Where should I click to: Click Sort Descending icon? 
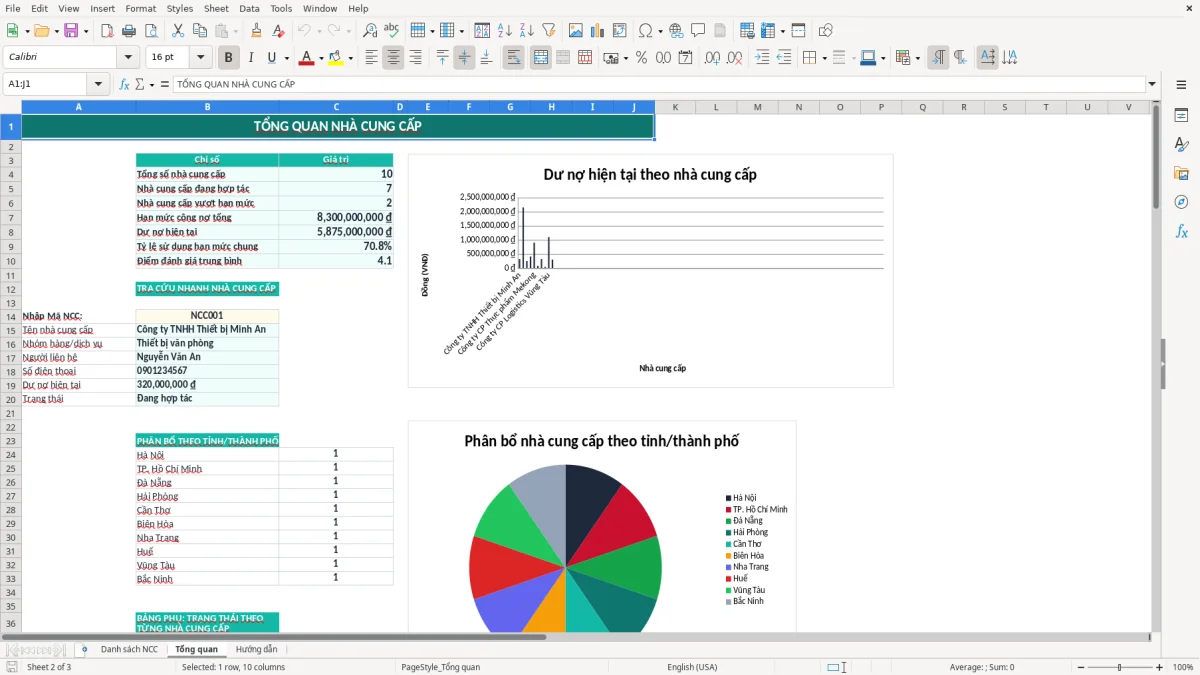pos(527,31)
